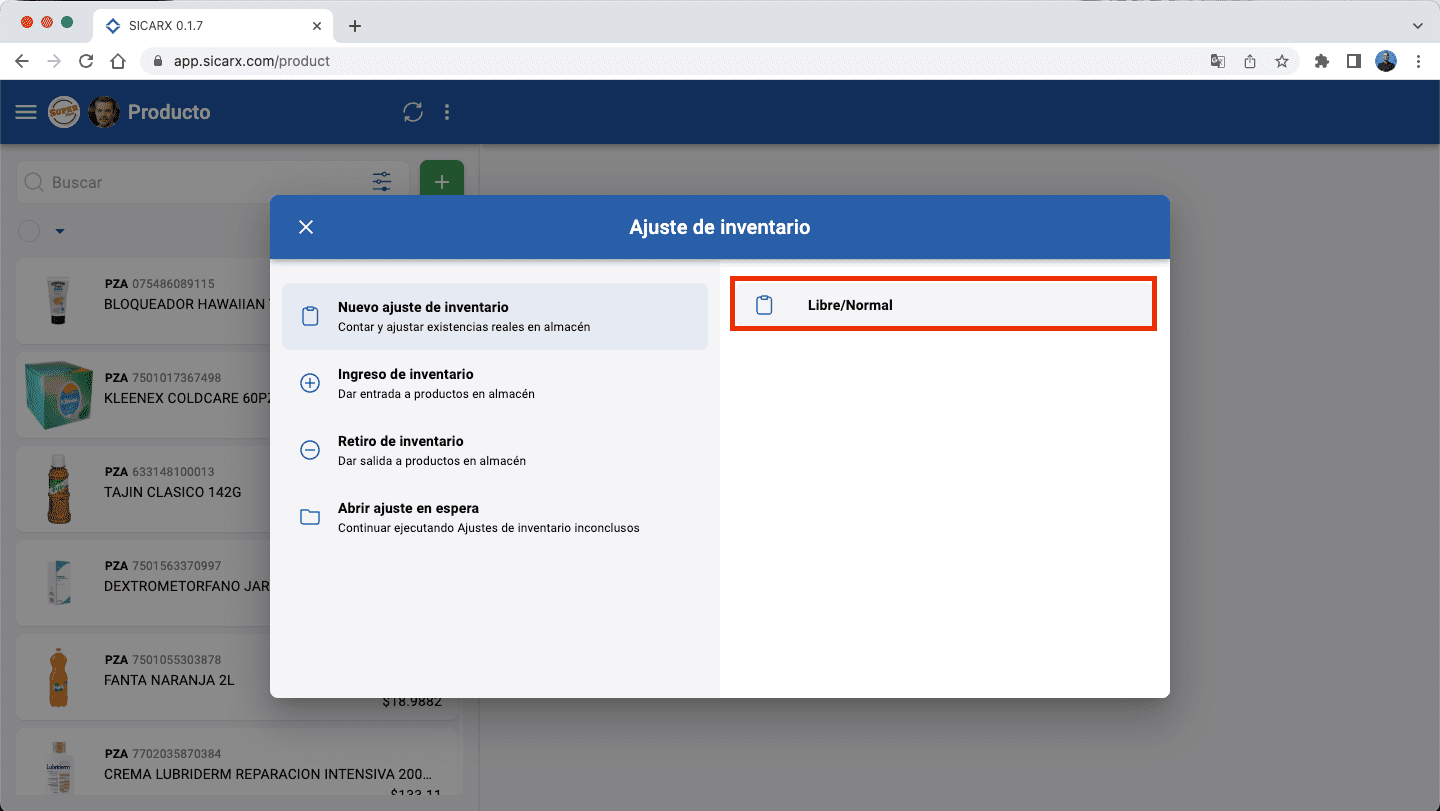Screen dimensions: 1440x811
Task: Close the Ajuste de inventario dialog
Action: [x=306, y=227]
